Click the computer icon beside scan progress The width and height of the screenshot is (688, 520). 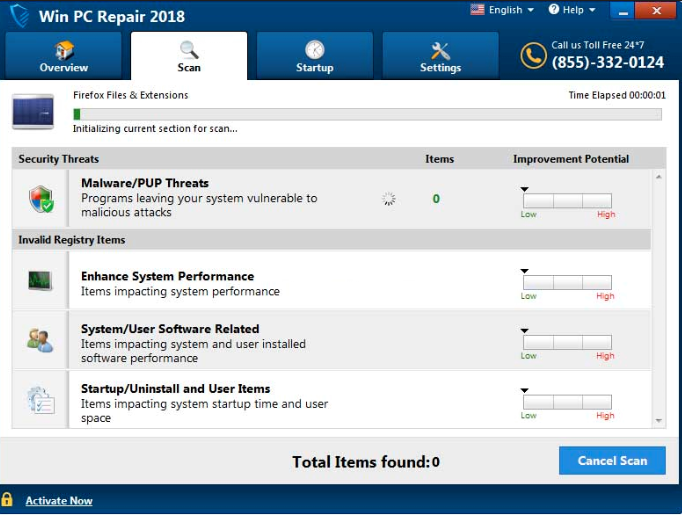pyautogui.click(x=33, y=112)
